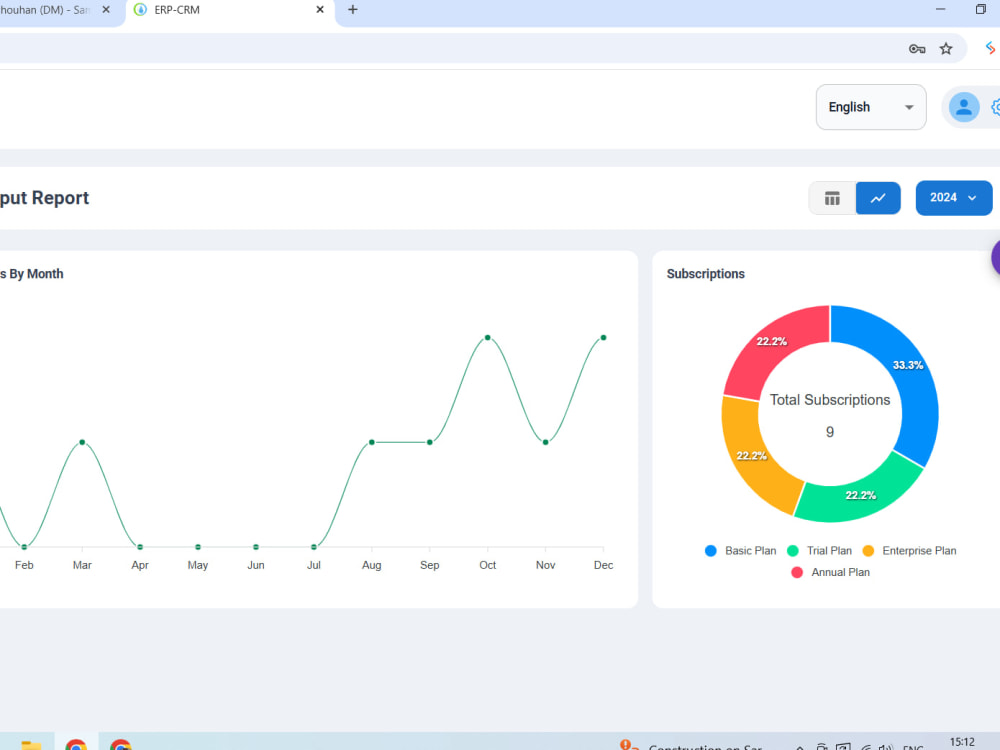Open the user profile avatar

964,107
